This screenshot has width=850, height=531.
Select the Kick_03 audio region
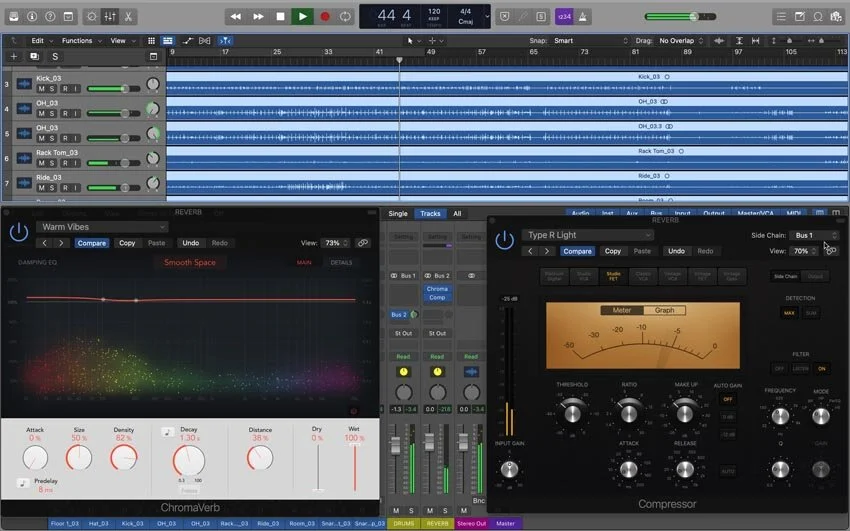[x=507, y=83]
